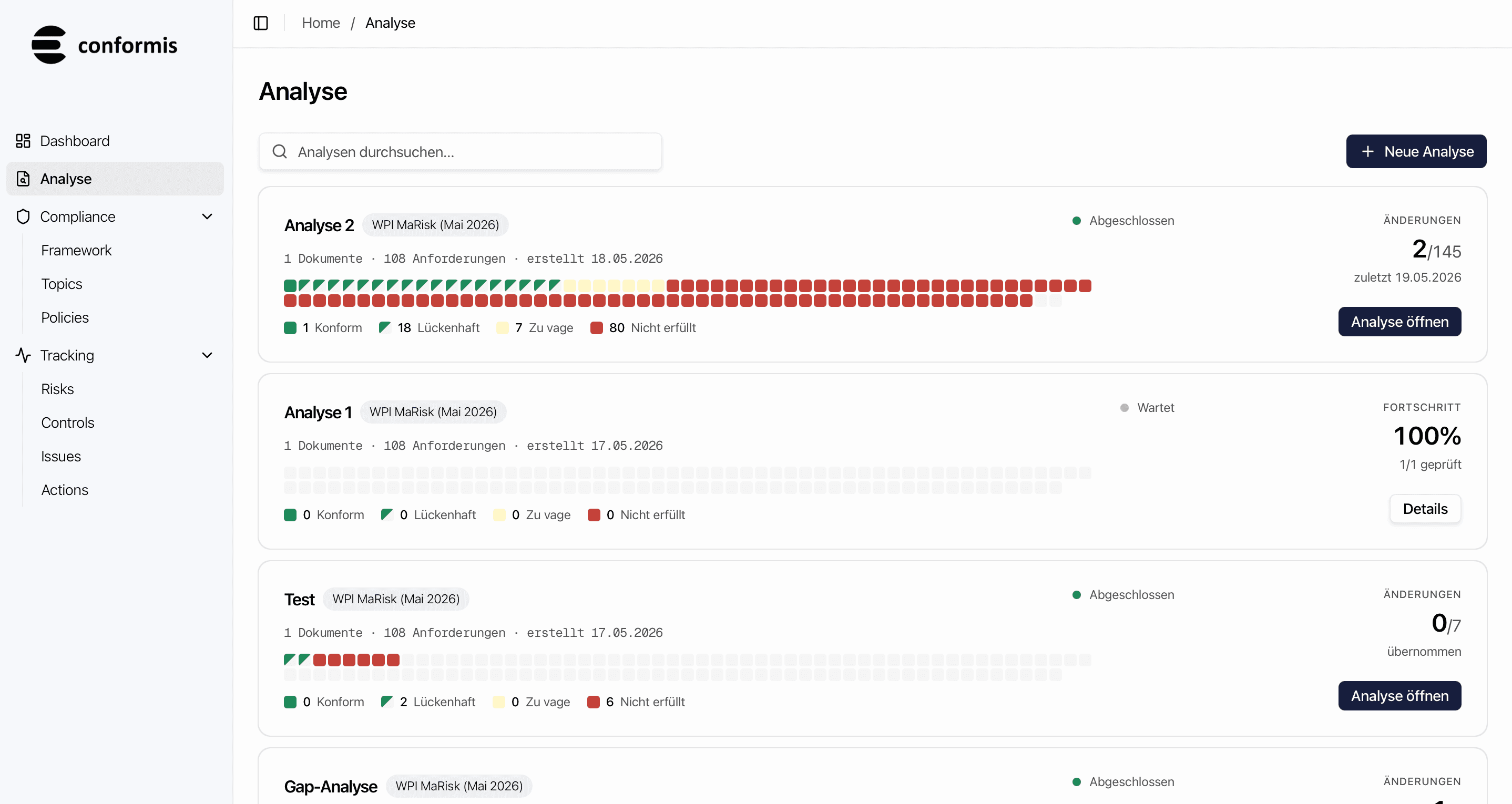Click the 0/7 Änderungen counter

1446,623
